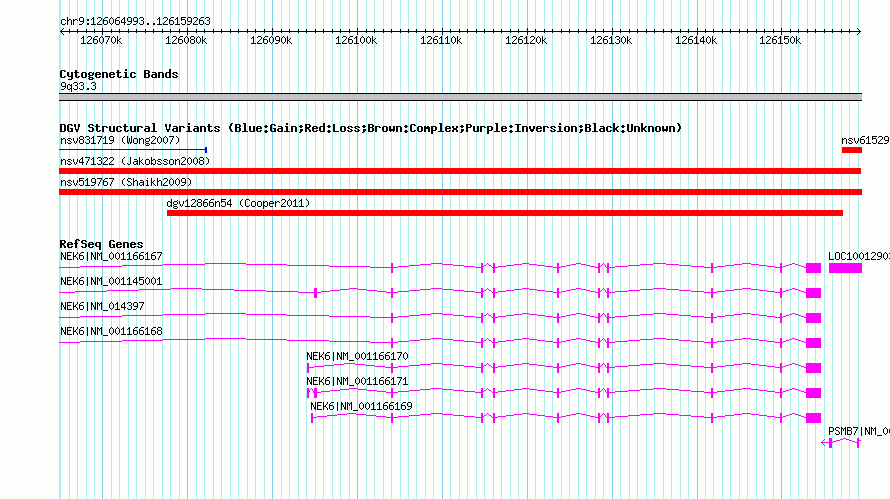Select NEK6|NM_001166168 transcript label

pyautogui.click(x=111, y=331)
